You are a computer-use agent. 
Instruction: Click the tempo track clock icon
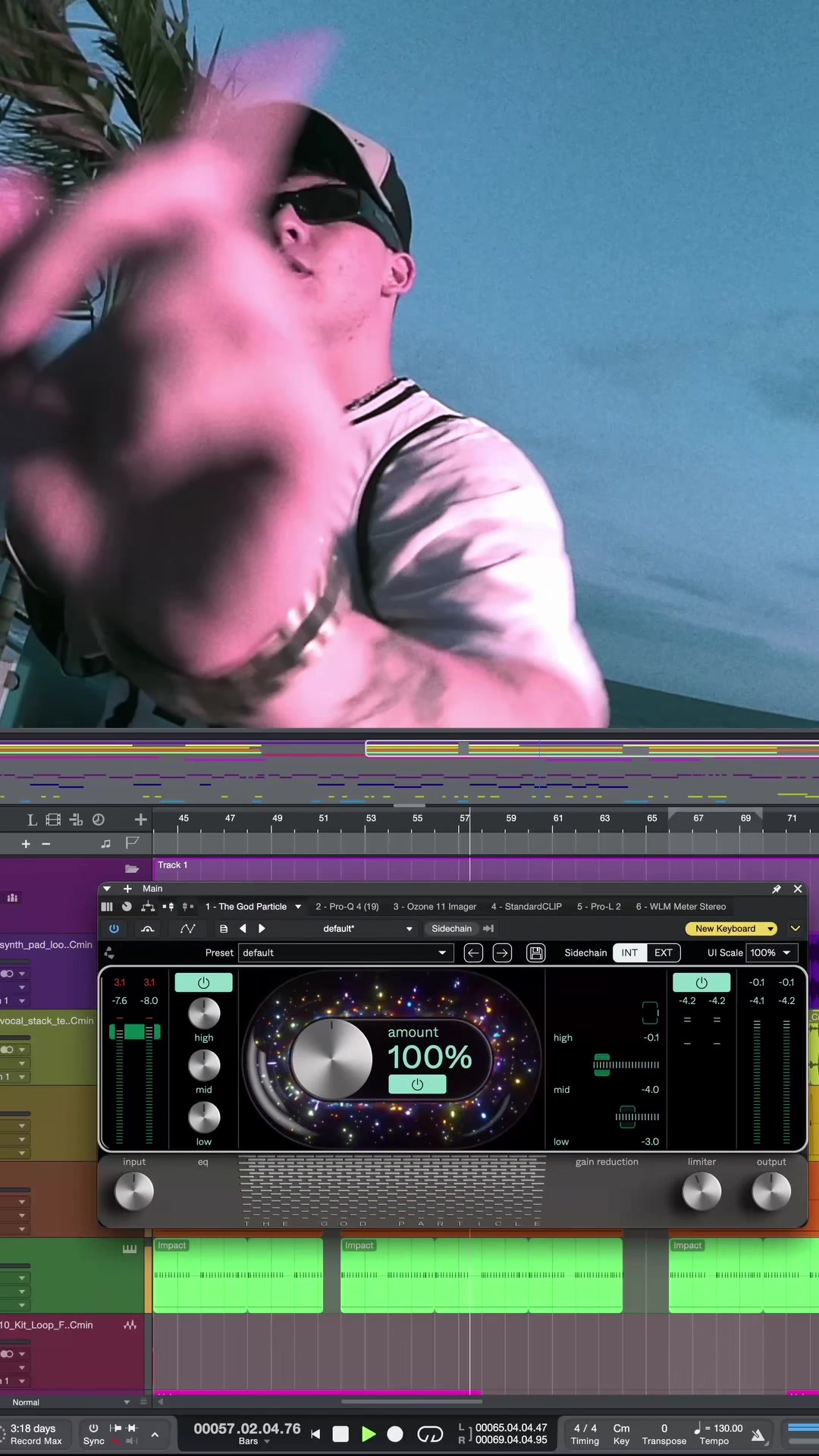pos(99,820)
